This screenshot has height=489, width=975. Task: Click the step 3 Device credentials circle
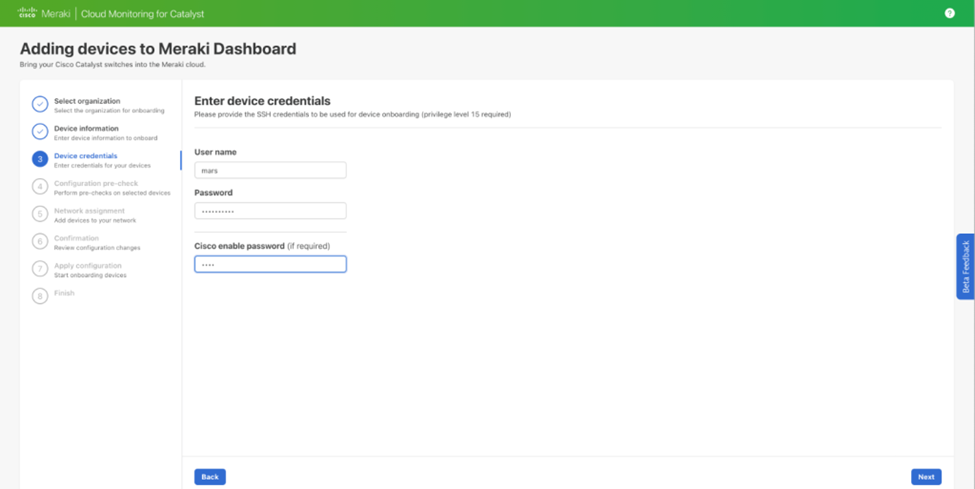tap(40, 159)
